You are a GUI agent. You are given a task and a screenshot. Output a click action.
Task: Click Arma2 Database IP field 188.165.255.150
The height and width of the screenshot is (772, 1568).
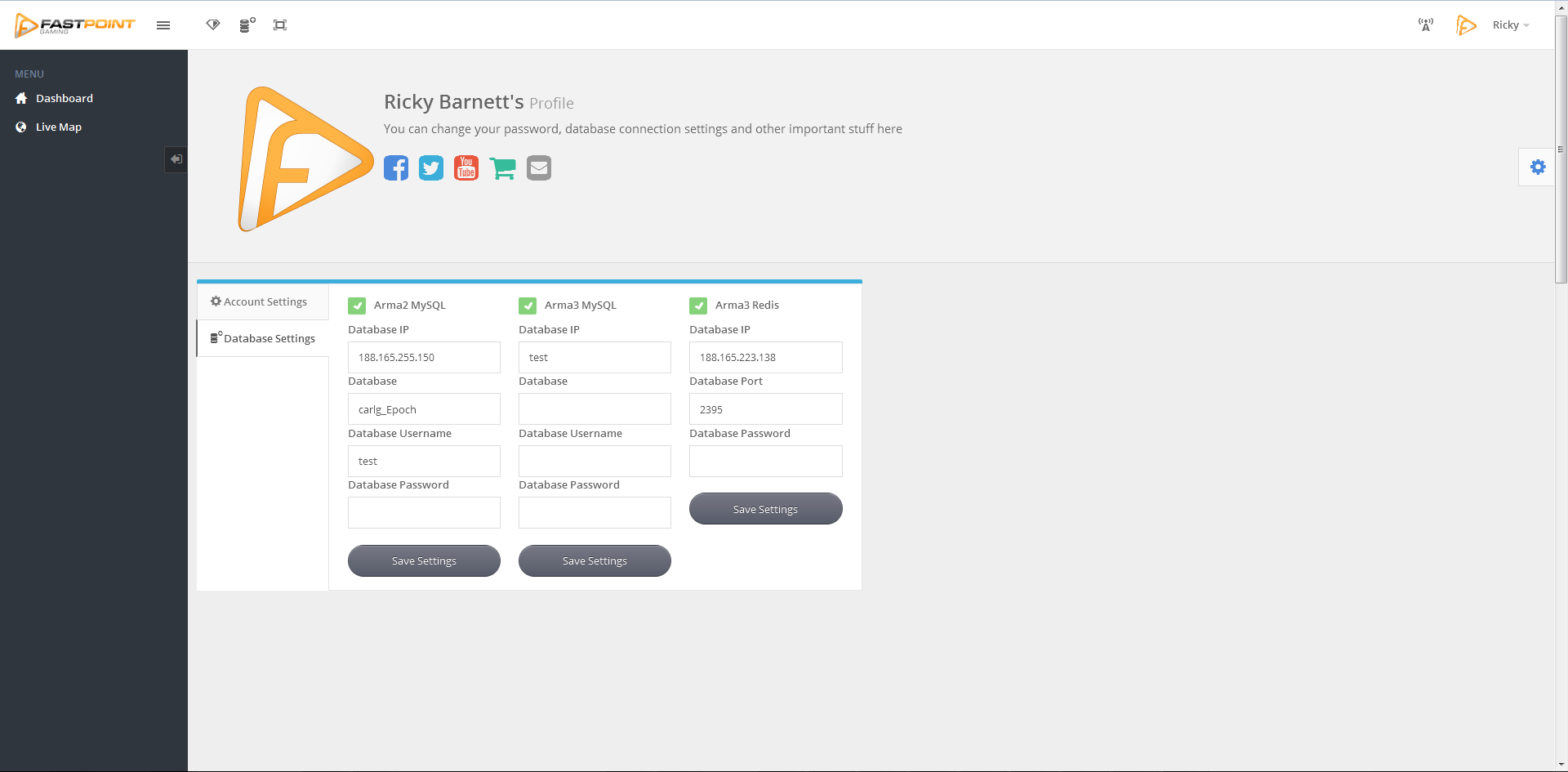[x=424, y=357]
